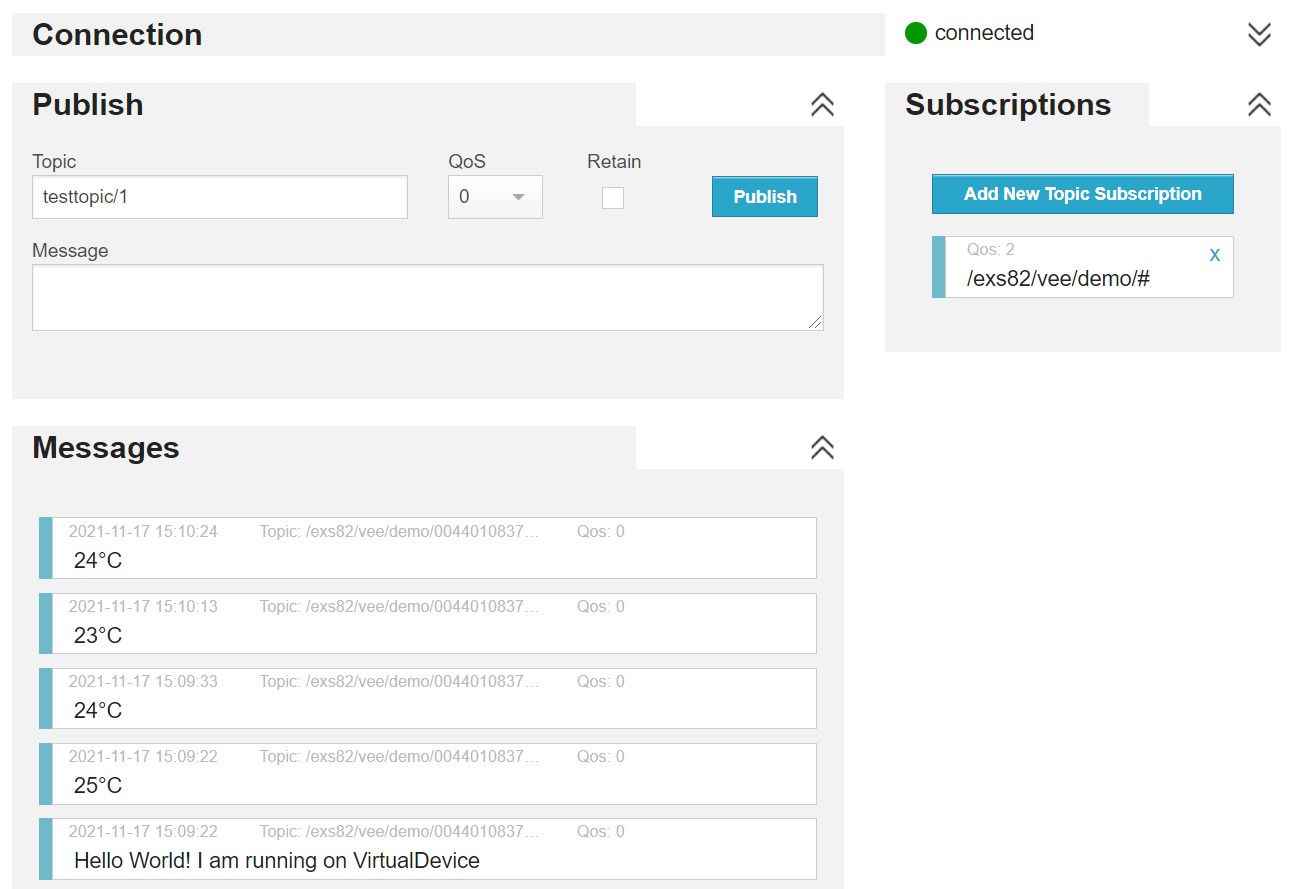Open the QoS dropdown

point(495,197)
